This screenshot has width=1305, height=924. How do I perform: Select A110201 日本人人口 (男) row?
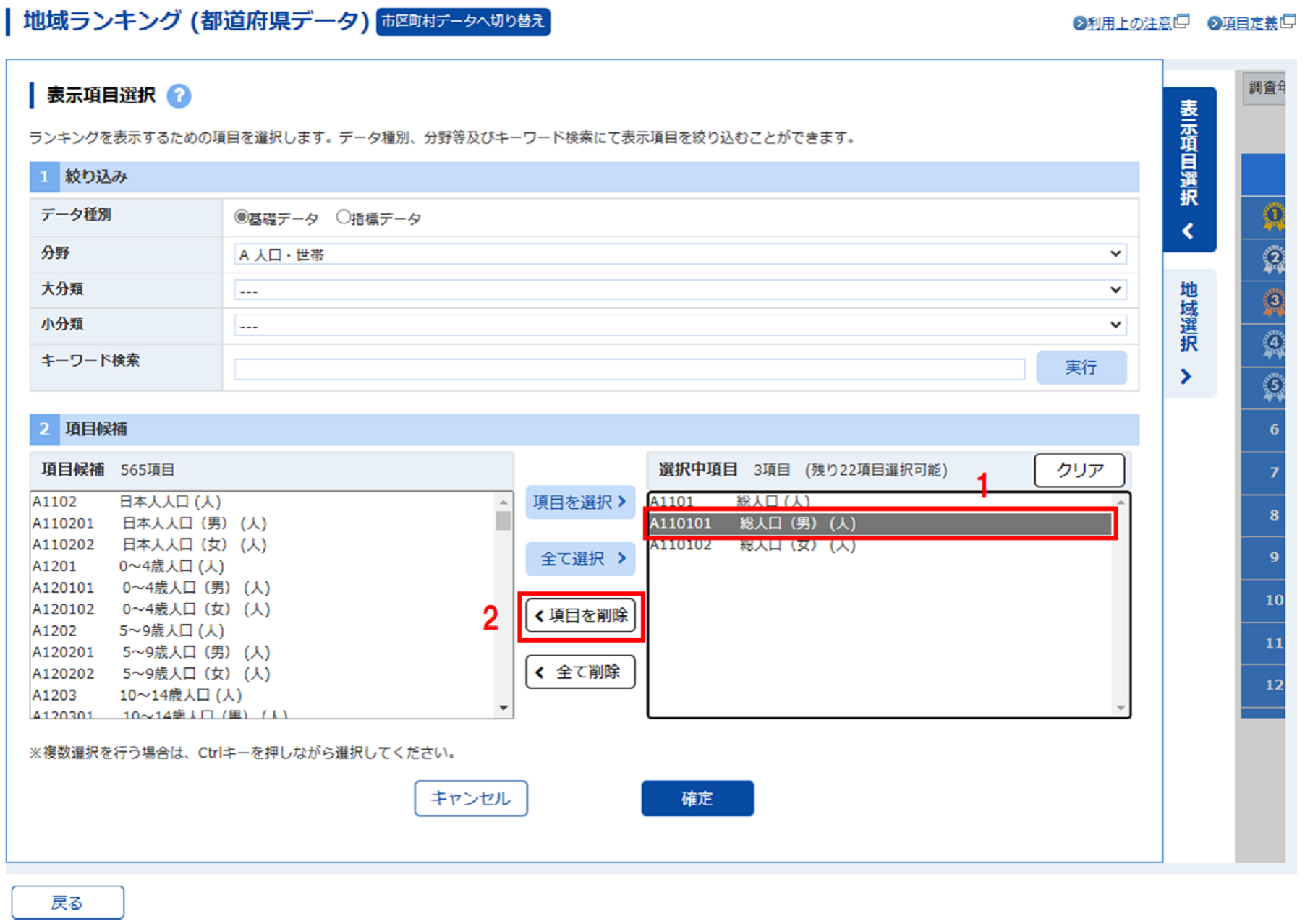263,523
